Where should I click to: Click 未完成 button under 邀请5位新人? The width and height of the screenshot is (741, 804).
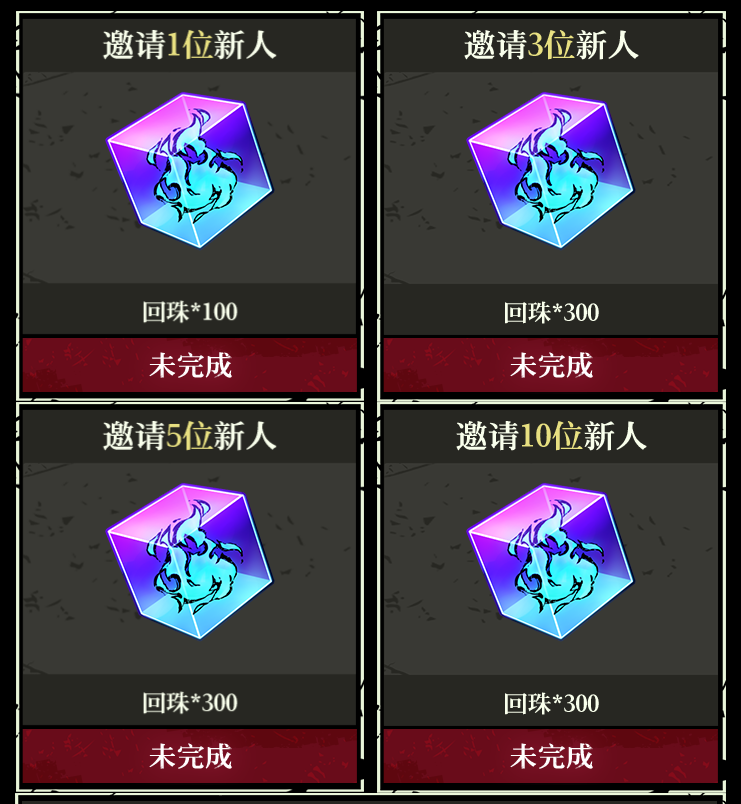[190, 756]
